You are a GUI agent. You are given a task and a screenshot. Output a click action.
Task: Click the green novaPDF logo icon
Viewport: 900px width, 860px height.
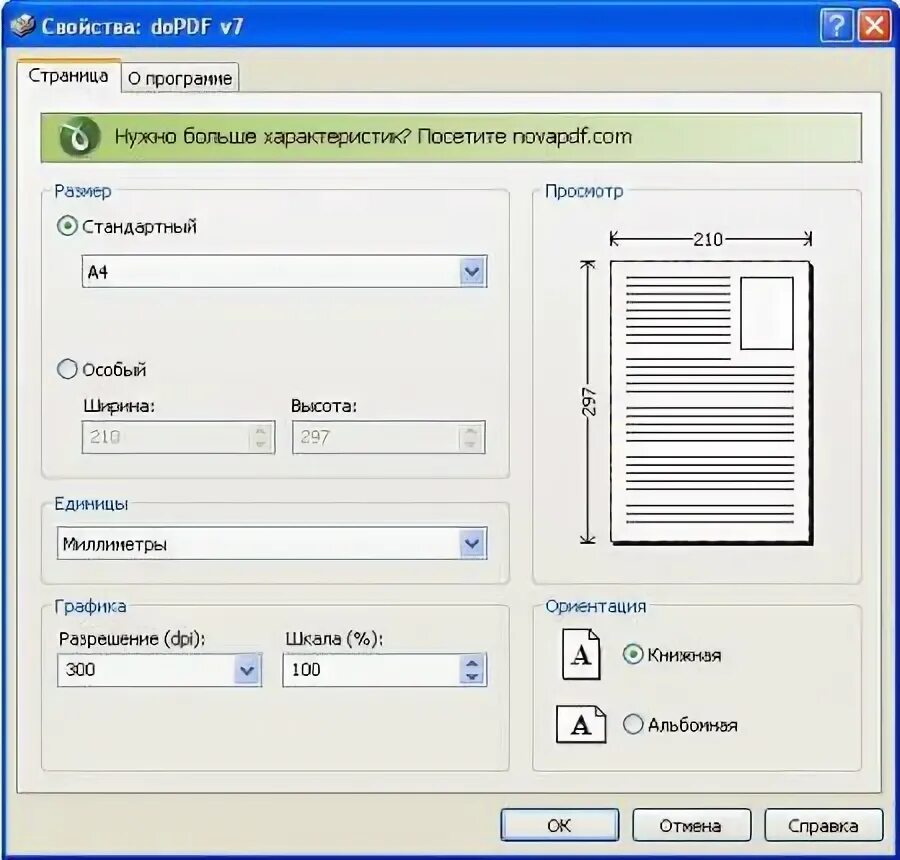[79, 137]
